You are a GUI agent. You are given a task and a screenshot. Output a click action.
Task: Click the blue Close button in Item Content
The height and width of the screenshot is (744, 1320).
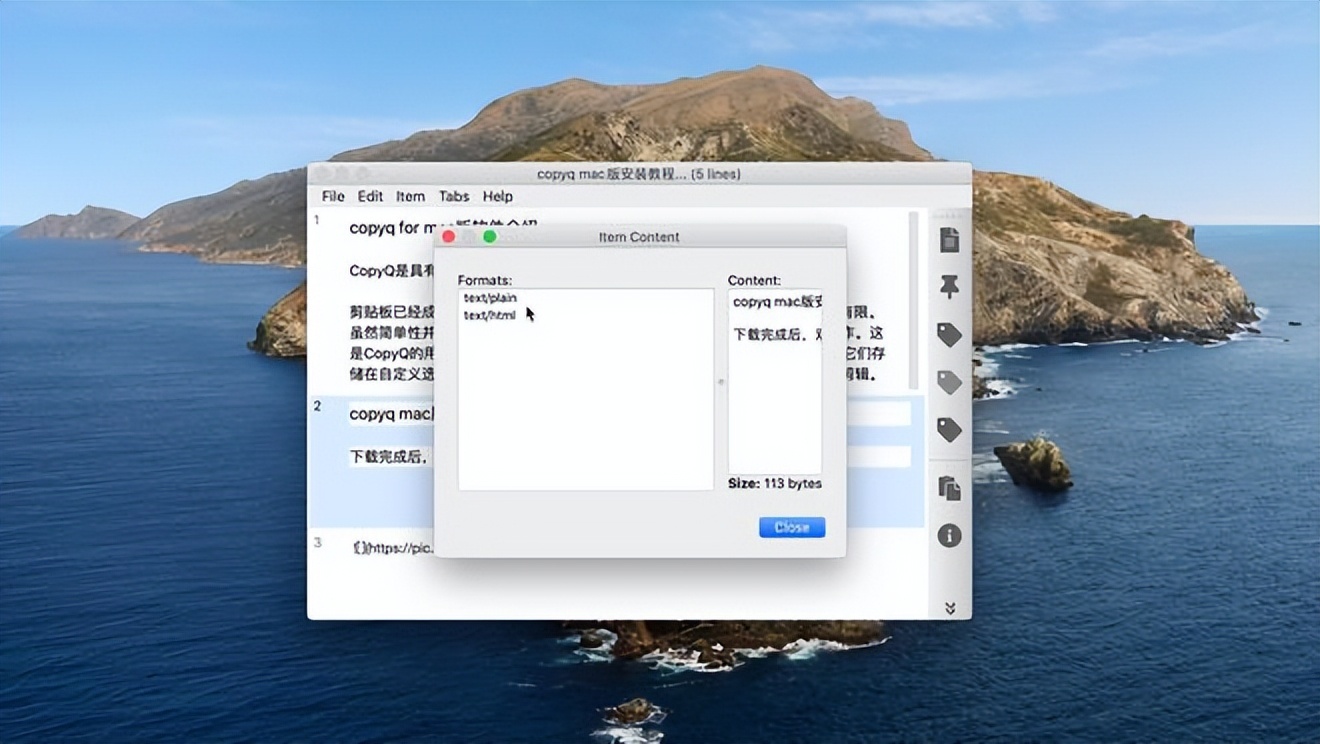(792, 527)
